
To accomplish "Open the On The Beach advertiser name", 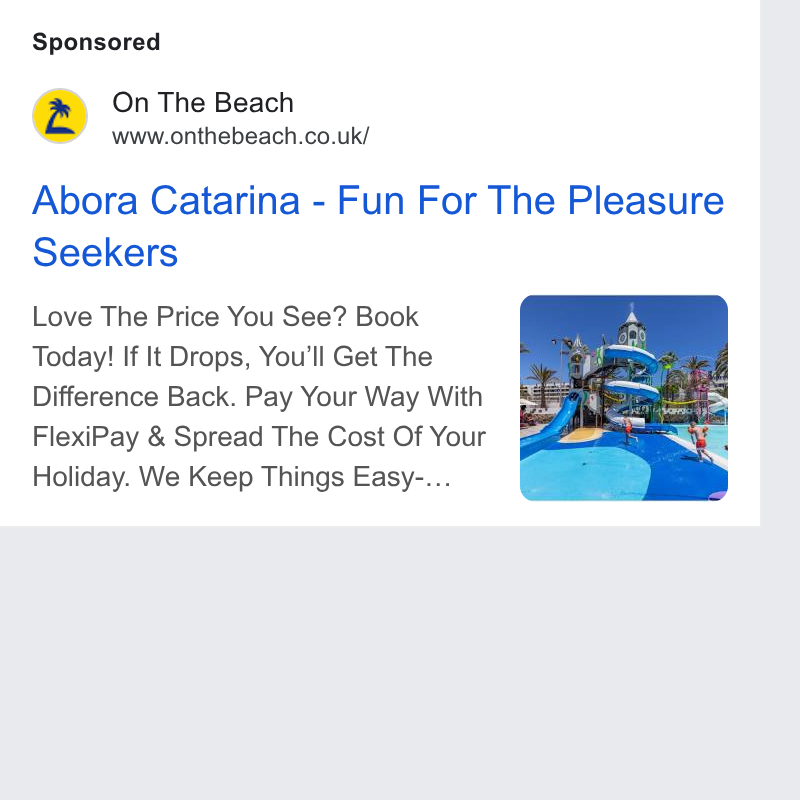I will (203, 103).
